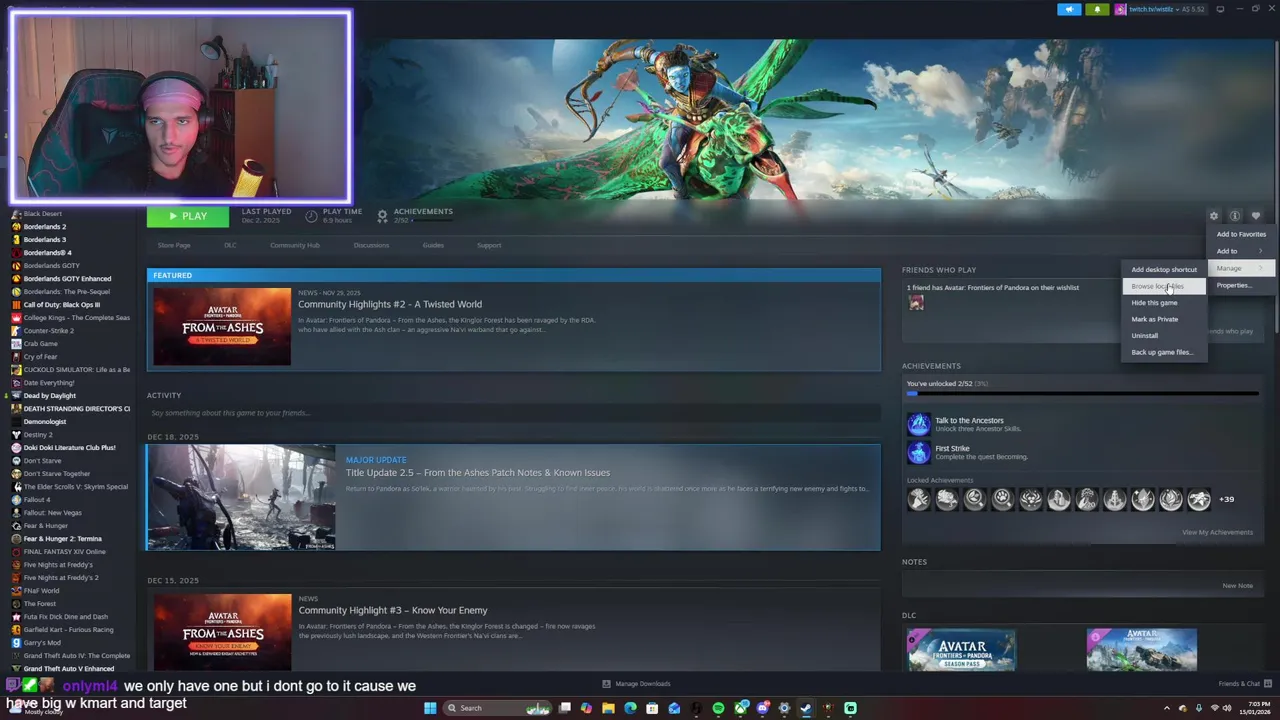The image size is (1280, 720).
Task: Click the New Note button
Action: [1237, 586]
